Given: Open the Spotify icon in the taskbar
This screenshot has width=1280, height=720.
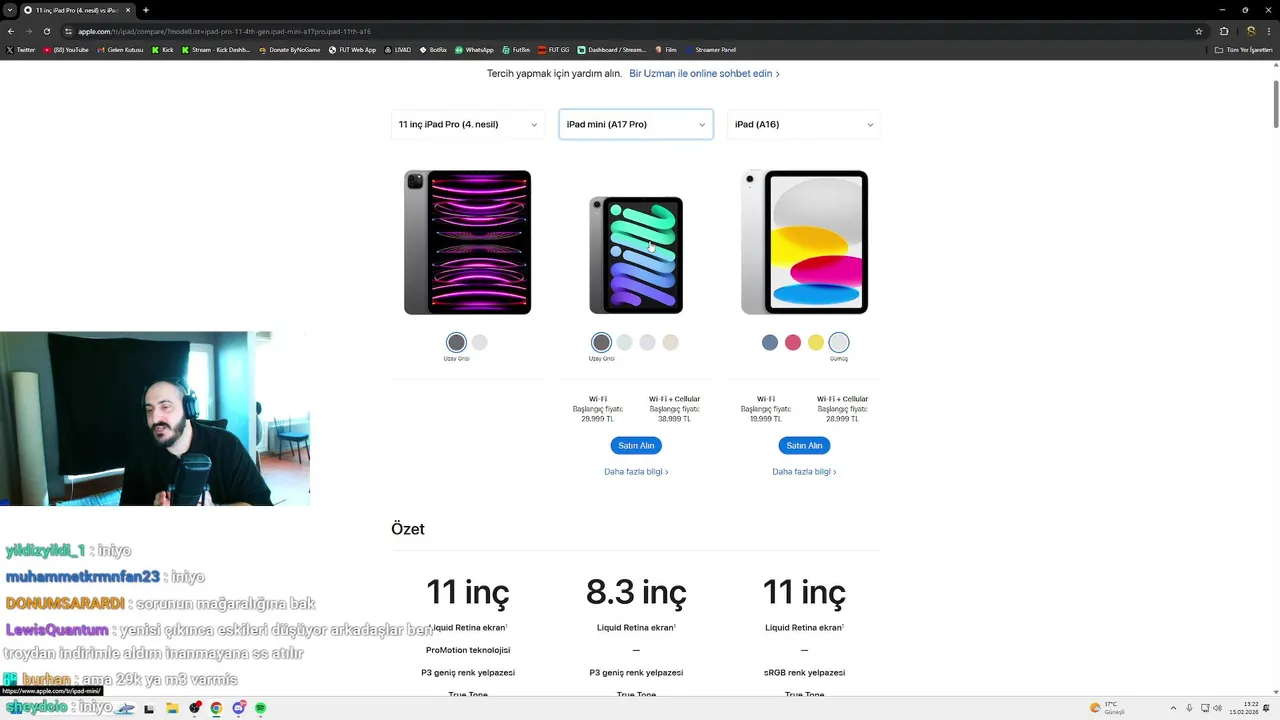Looking at the screenshot, I should coord(260,708).
